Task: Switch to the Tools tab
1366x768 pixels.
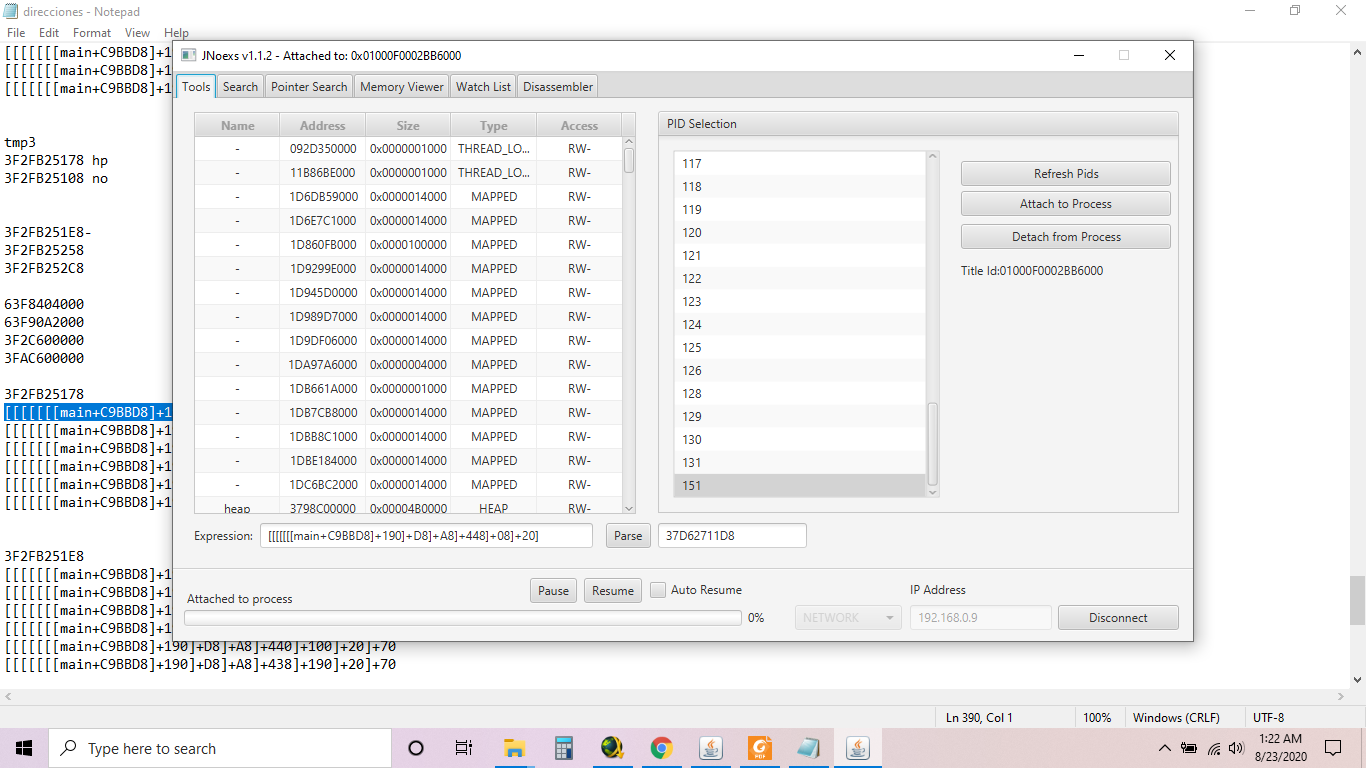Action: click(x=196, y=87)
